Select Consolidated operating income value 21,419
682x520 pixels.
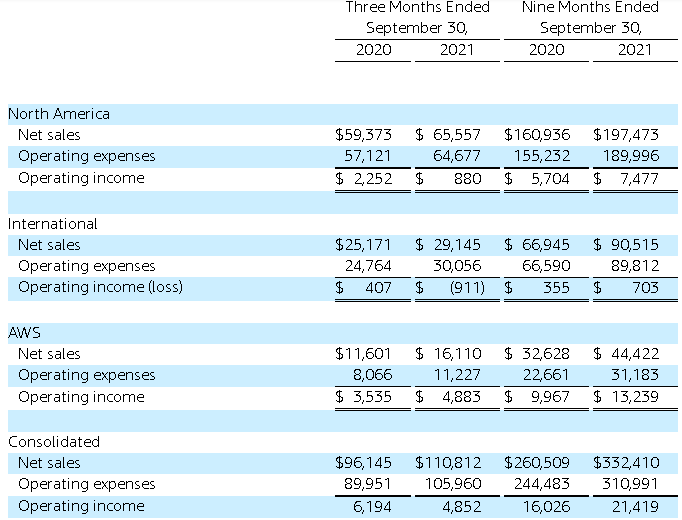(634, 506)
